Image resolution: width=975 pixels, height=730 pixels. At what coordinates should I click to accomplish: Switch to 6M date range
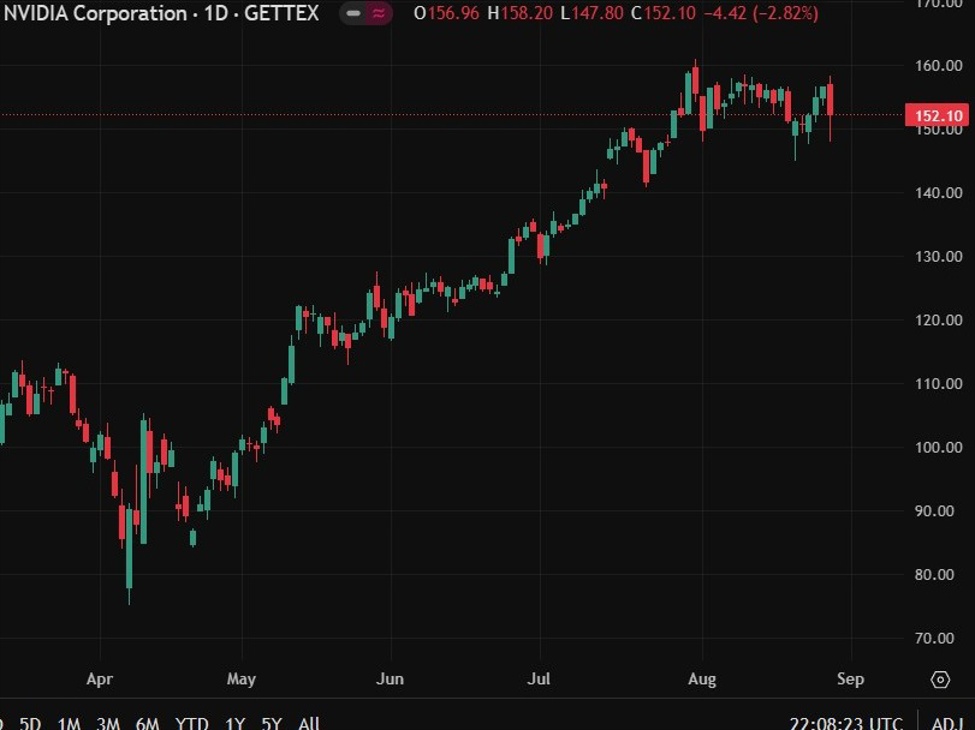click(146, 723)
